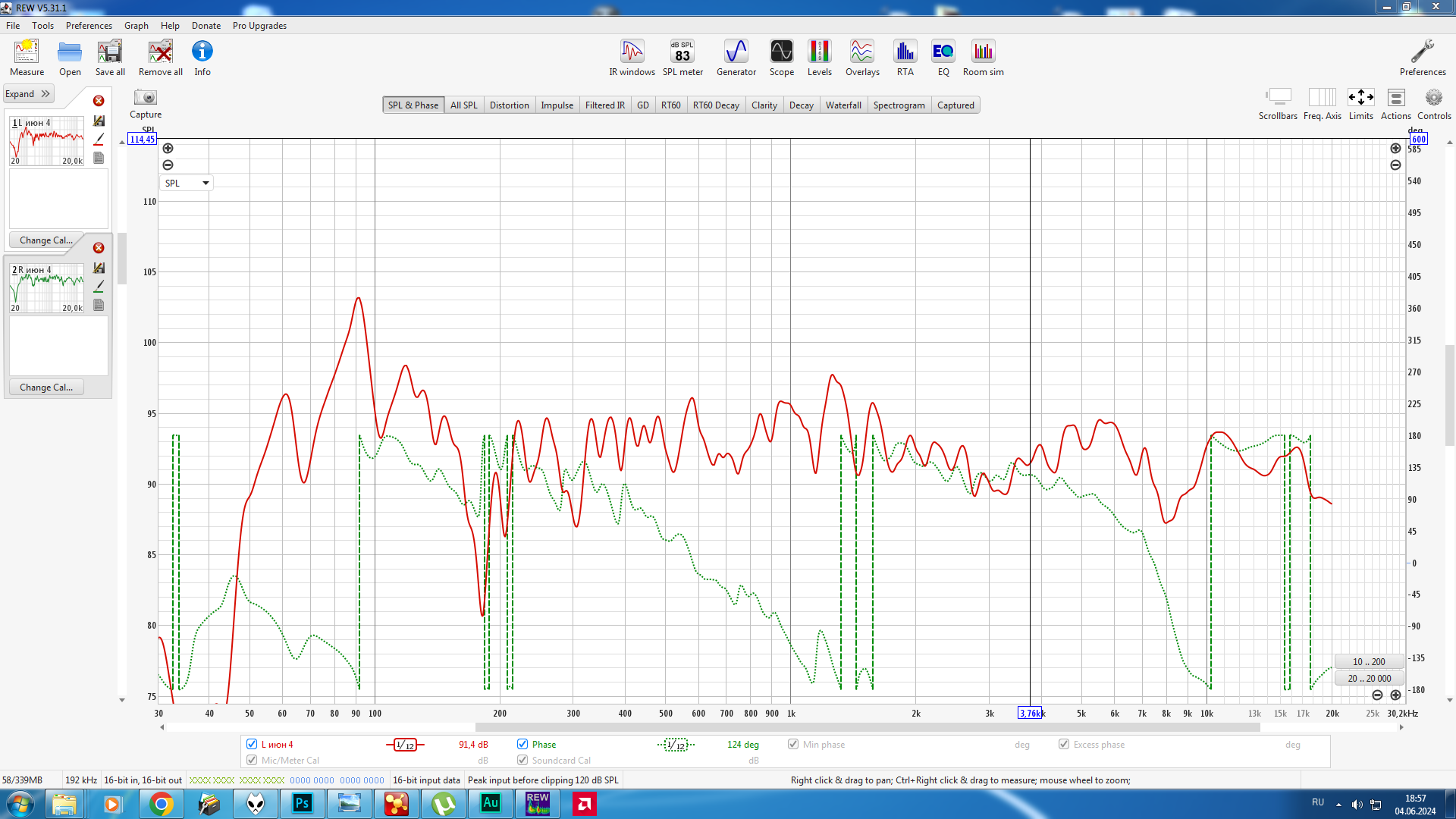1456x819 pixels.
Task: Click Change Cal for measurement 1
Action: pyautogui.click(x=46, y=240)
